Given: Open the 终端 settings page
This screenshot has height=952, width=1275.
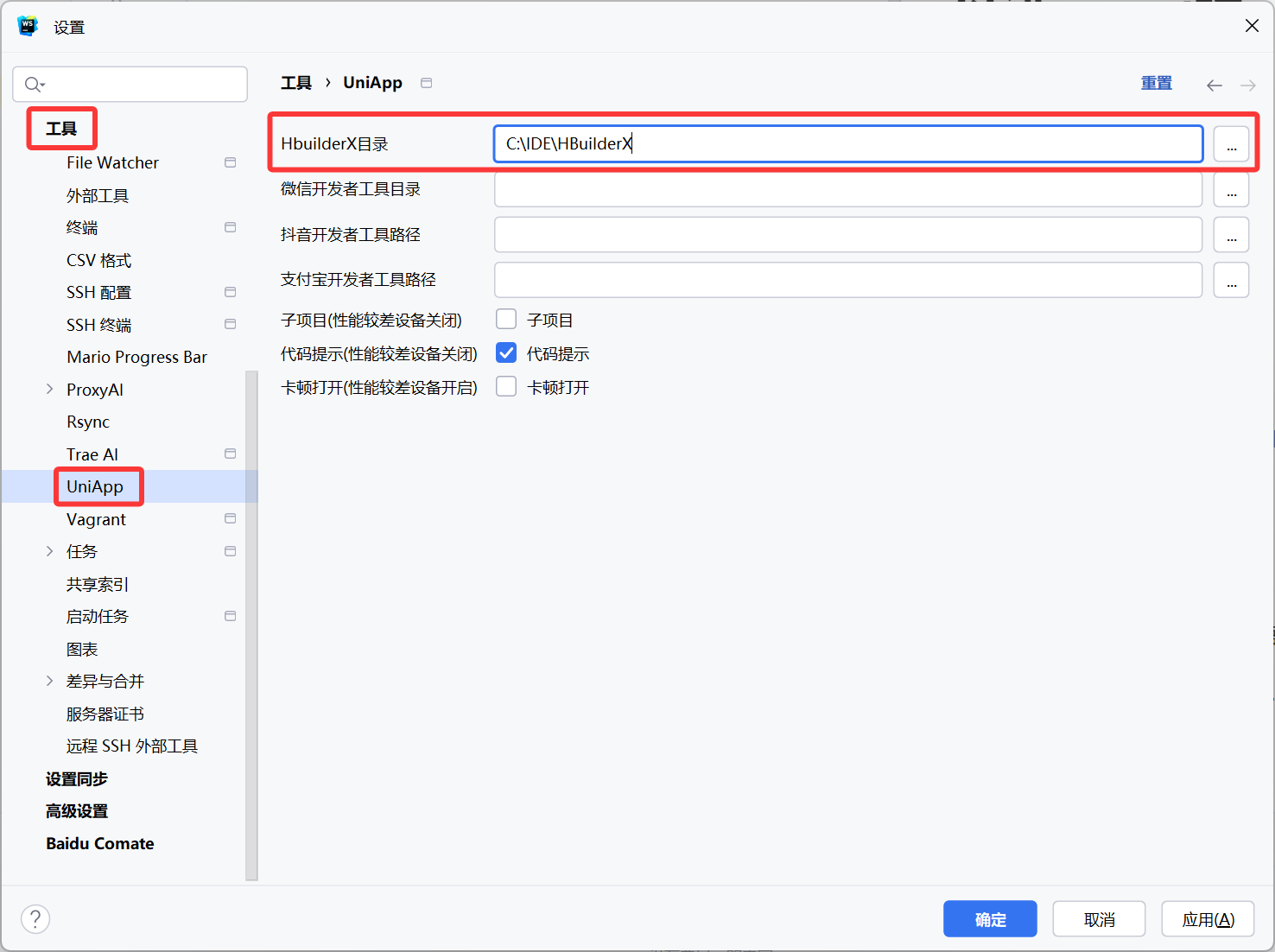Looking at the screenshot, I should (x=82, y=227).
